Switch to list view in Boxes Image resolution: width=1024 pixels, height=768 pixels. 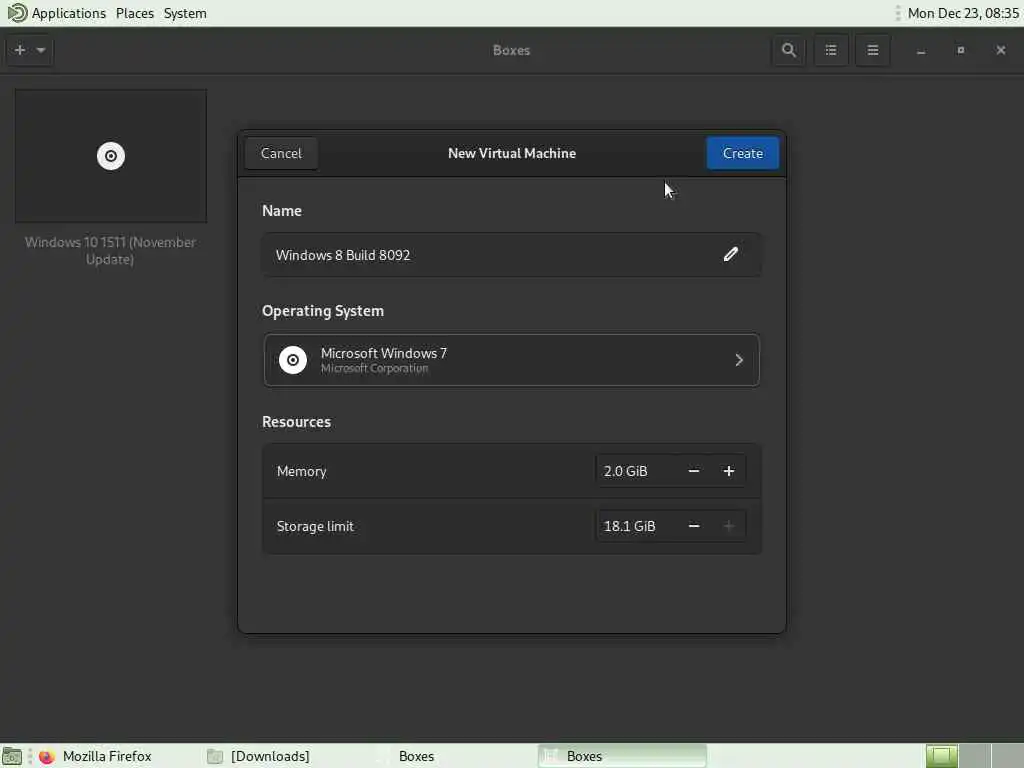point(831,50)
